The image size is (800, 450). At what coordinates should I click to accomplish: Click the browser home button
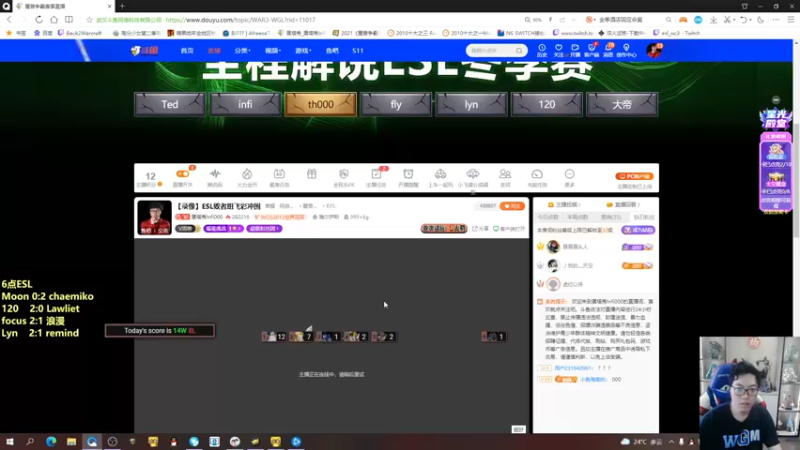click(x=54, y=19)
